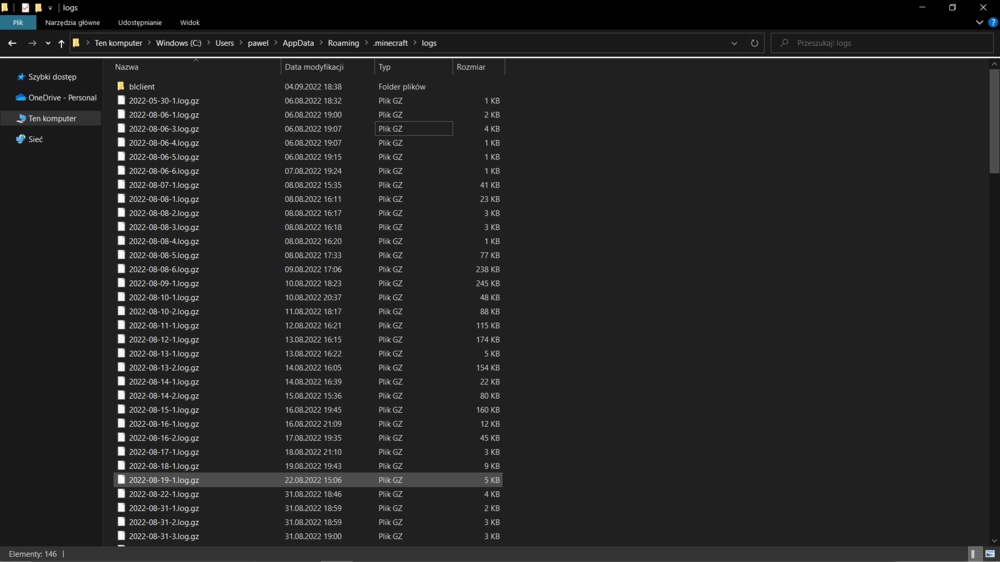The image size is (1000, 562).
Task: Open the Narzędzia główne ribbon tab
Action: coord(72,22)
